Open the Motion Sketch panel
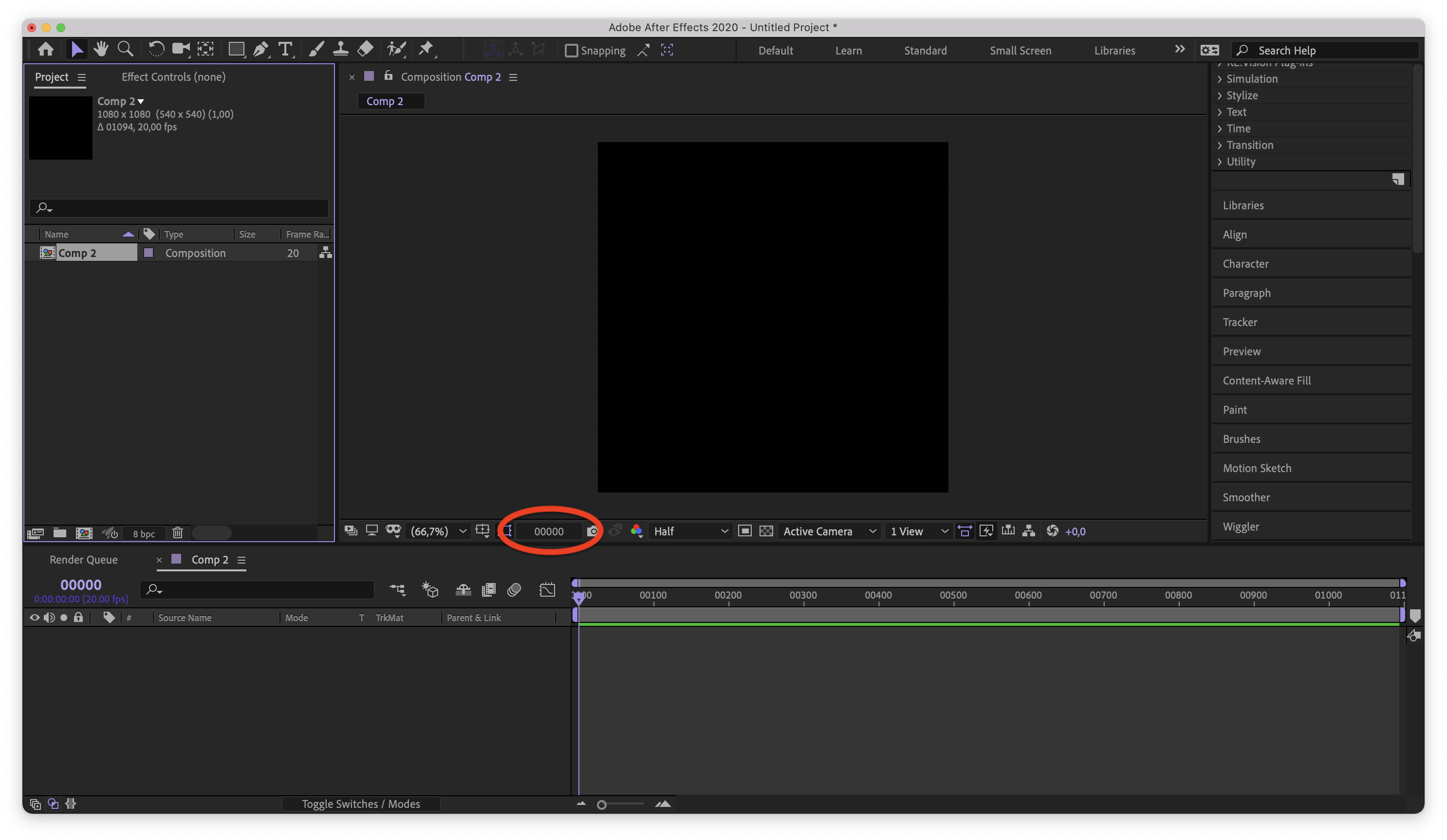This screenshot has width=1447, height=840. (x=1257, y=468)
